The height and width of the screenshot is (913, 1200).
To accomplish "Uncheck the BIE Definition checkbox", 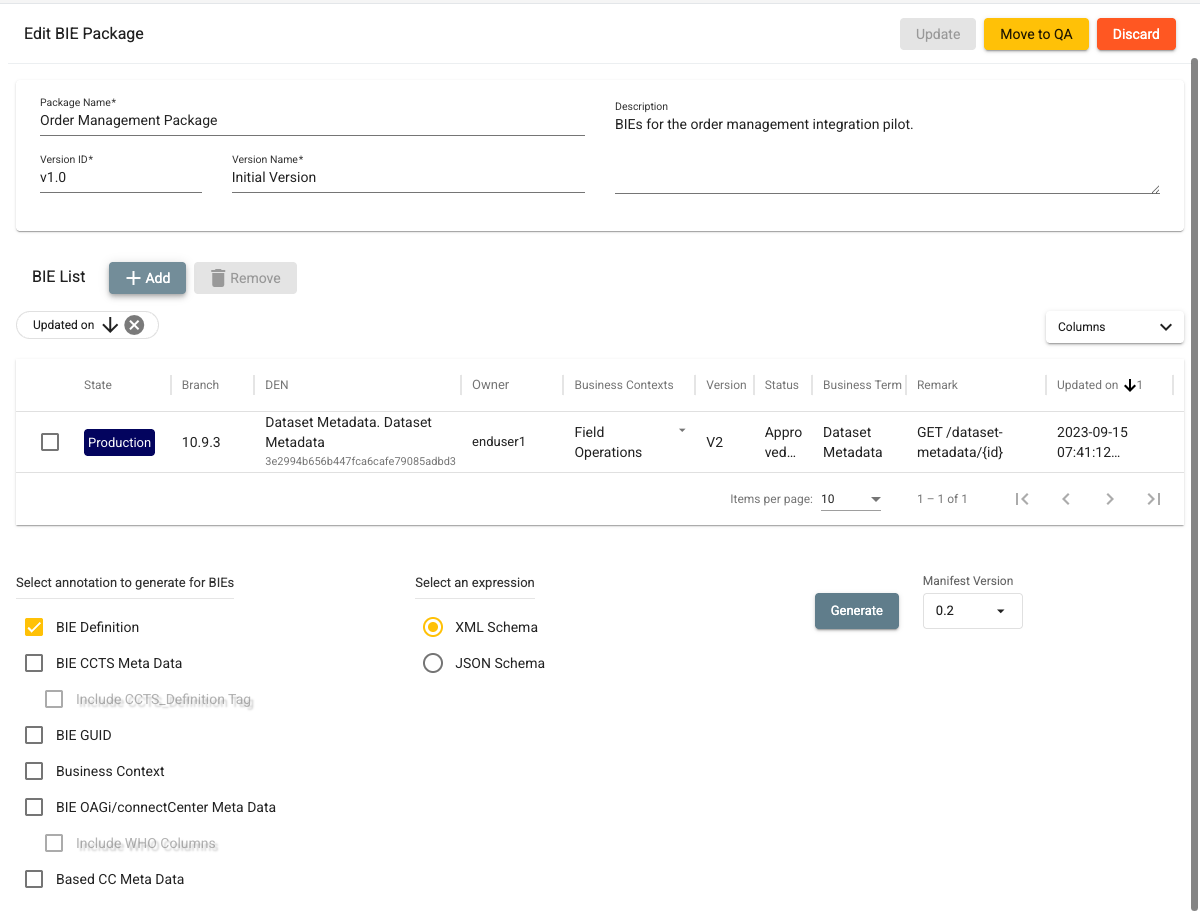I will coord(34,627).
